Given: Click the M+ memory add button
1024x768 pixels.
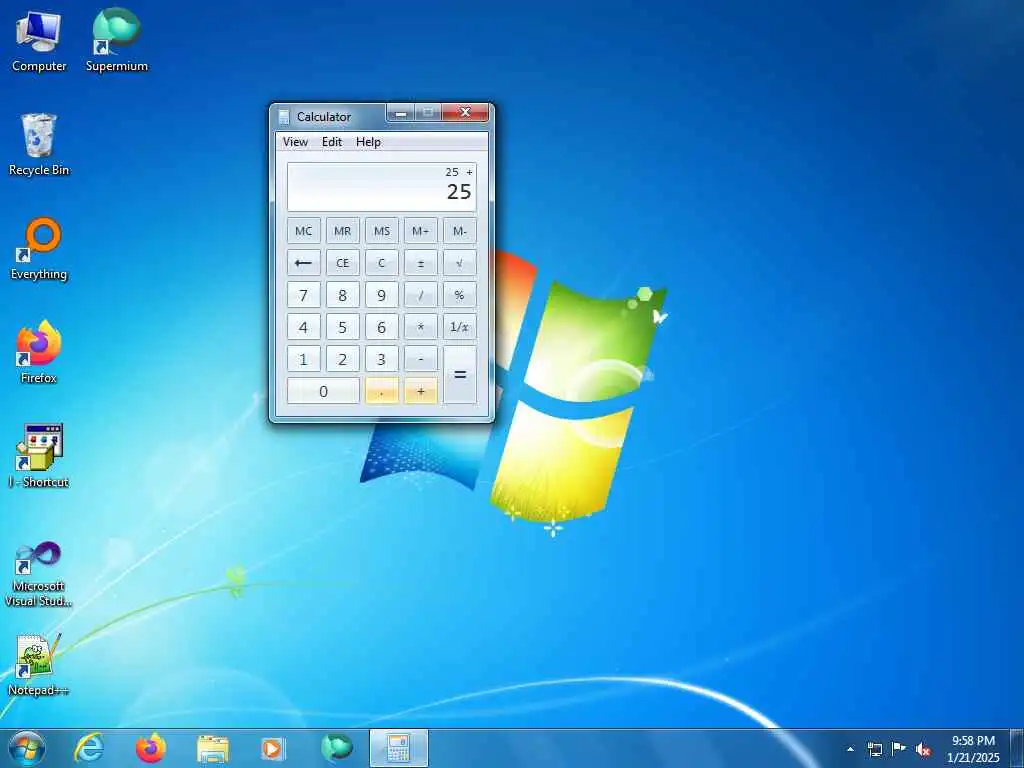Looking at the screenshot, I should pos(421,231).
